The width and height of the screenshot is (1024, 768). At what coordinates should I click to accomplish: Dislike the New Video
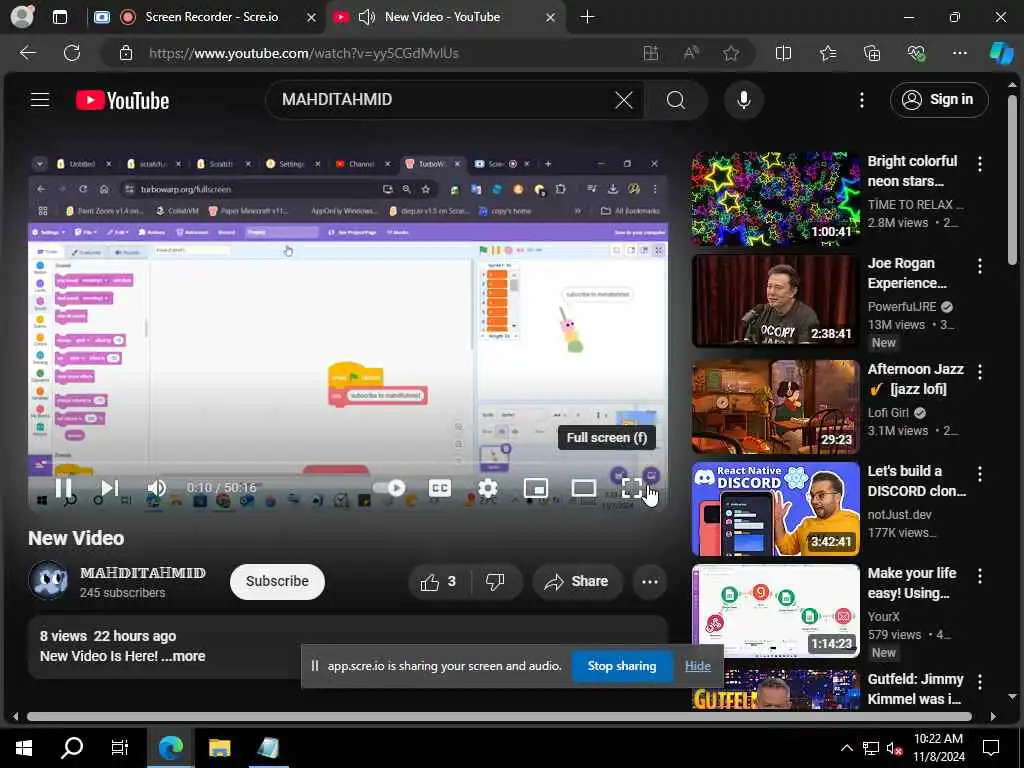point(496,581)
